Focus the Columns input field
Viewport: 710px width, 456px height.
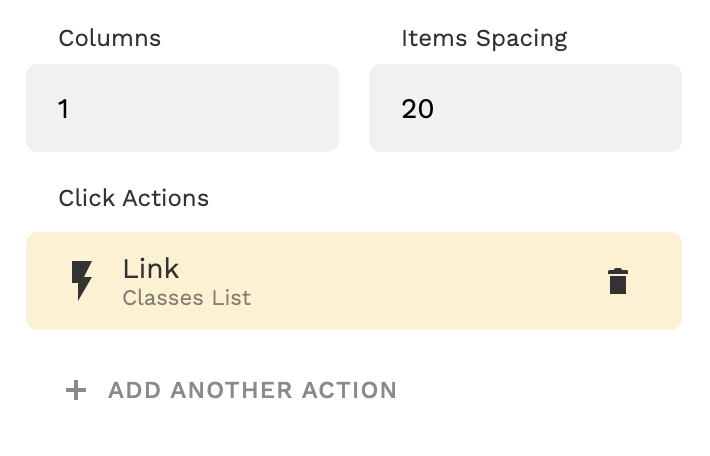point(182,108)
